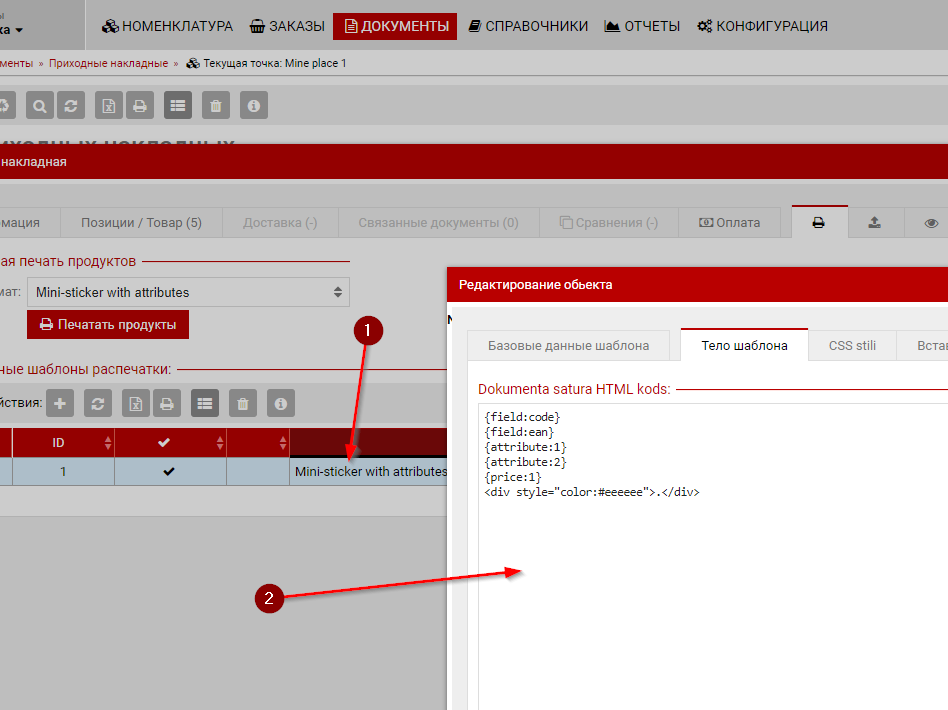Export the print templates to Excel

tap(136, 403)
